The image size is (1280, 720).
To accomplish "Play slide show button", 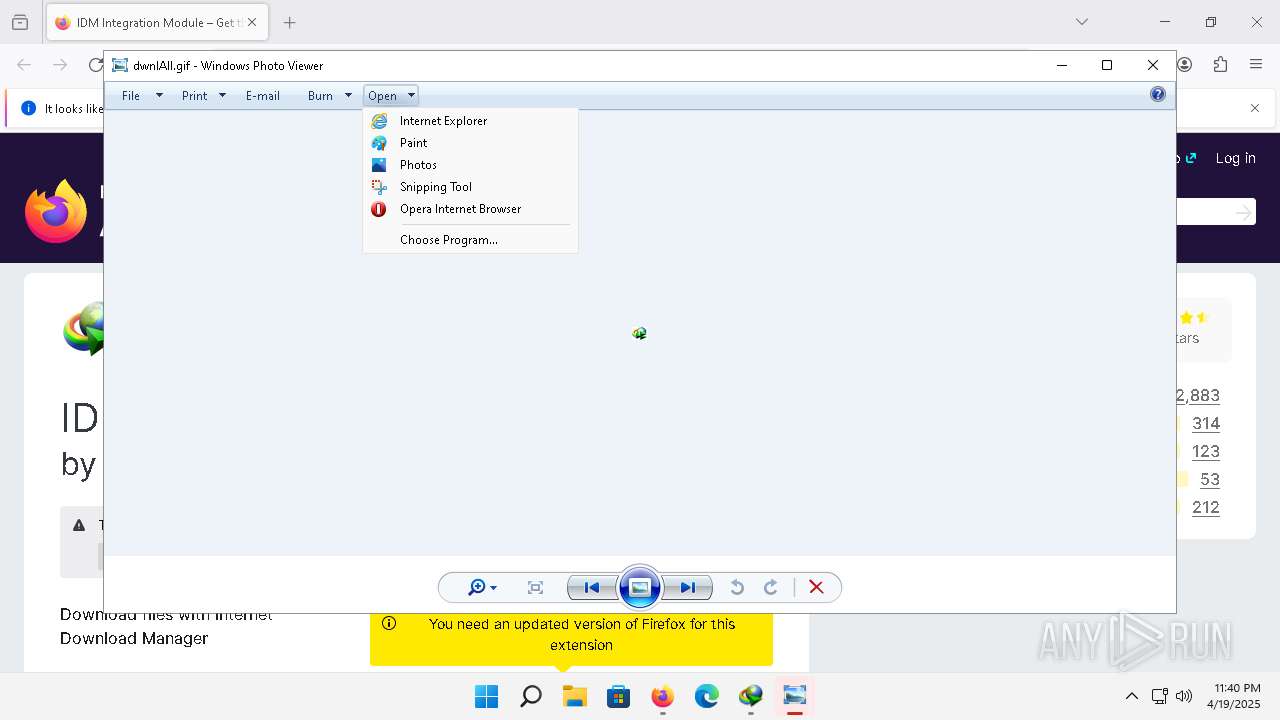I will point(640,587).
